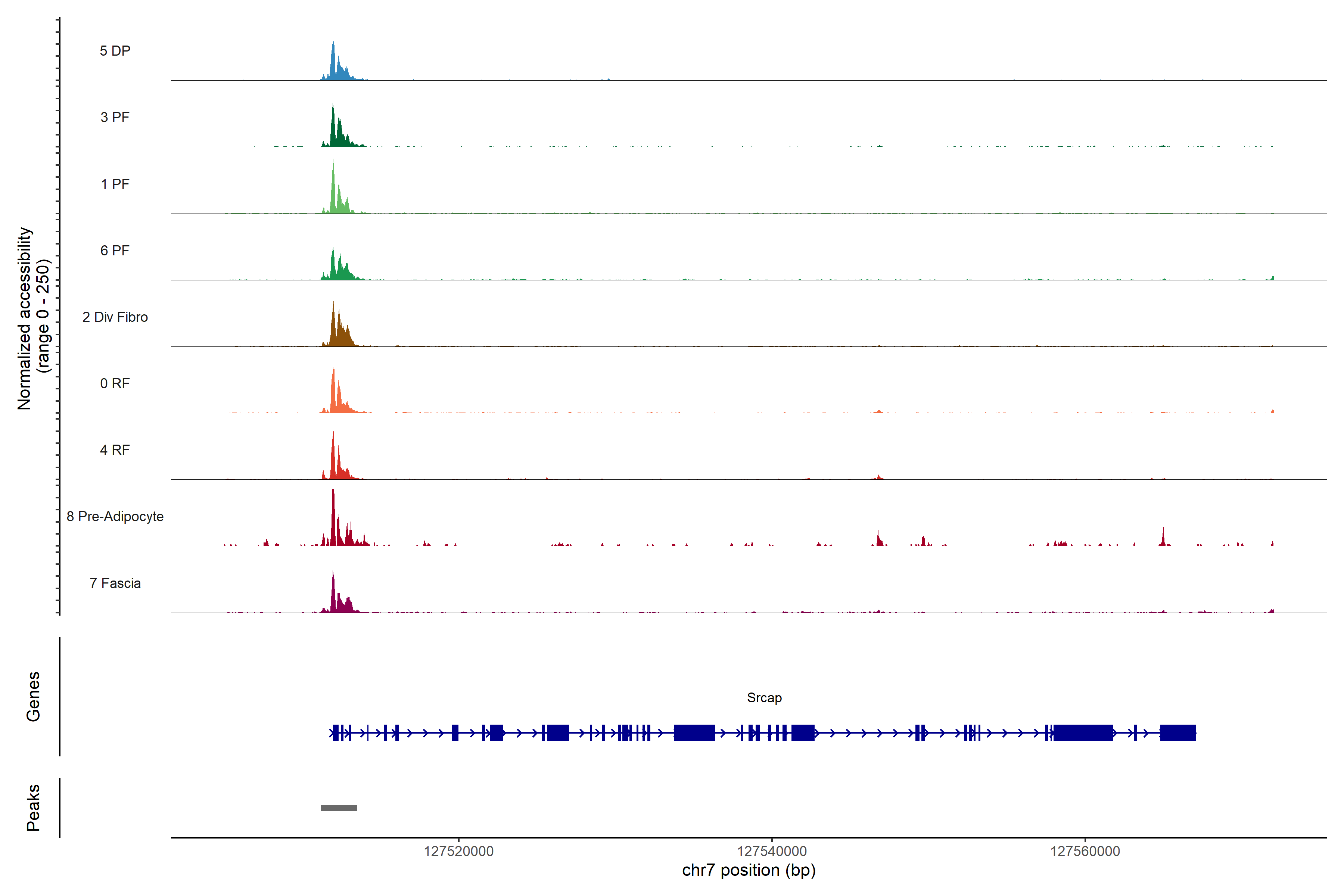Click the Srcap gene name
The image size is (1344, 896).
click(764, 698)
